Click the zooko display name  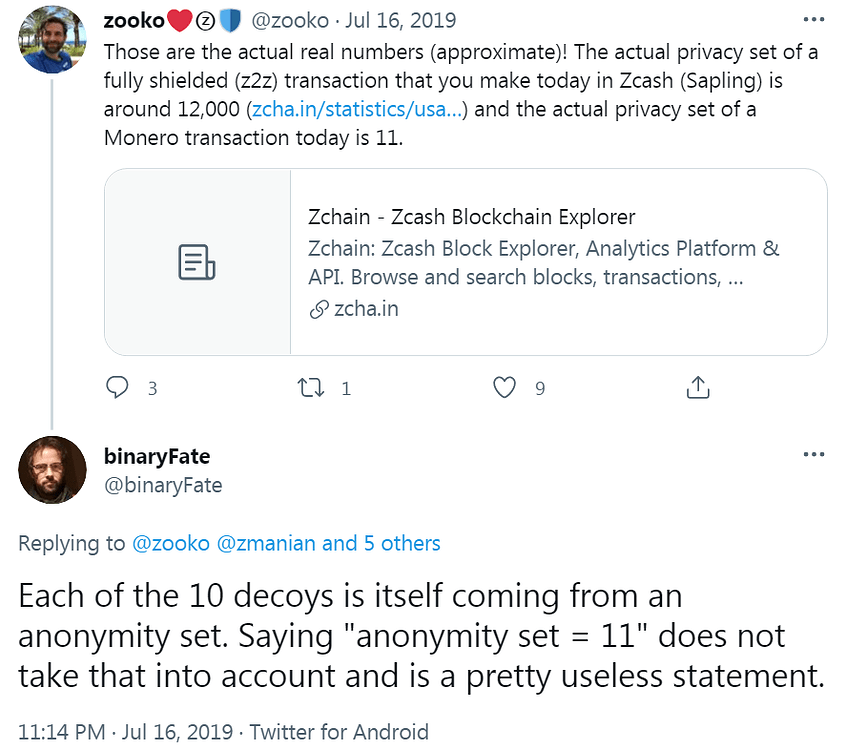[x=132, y=20]
